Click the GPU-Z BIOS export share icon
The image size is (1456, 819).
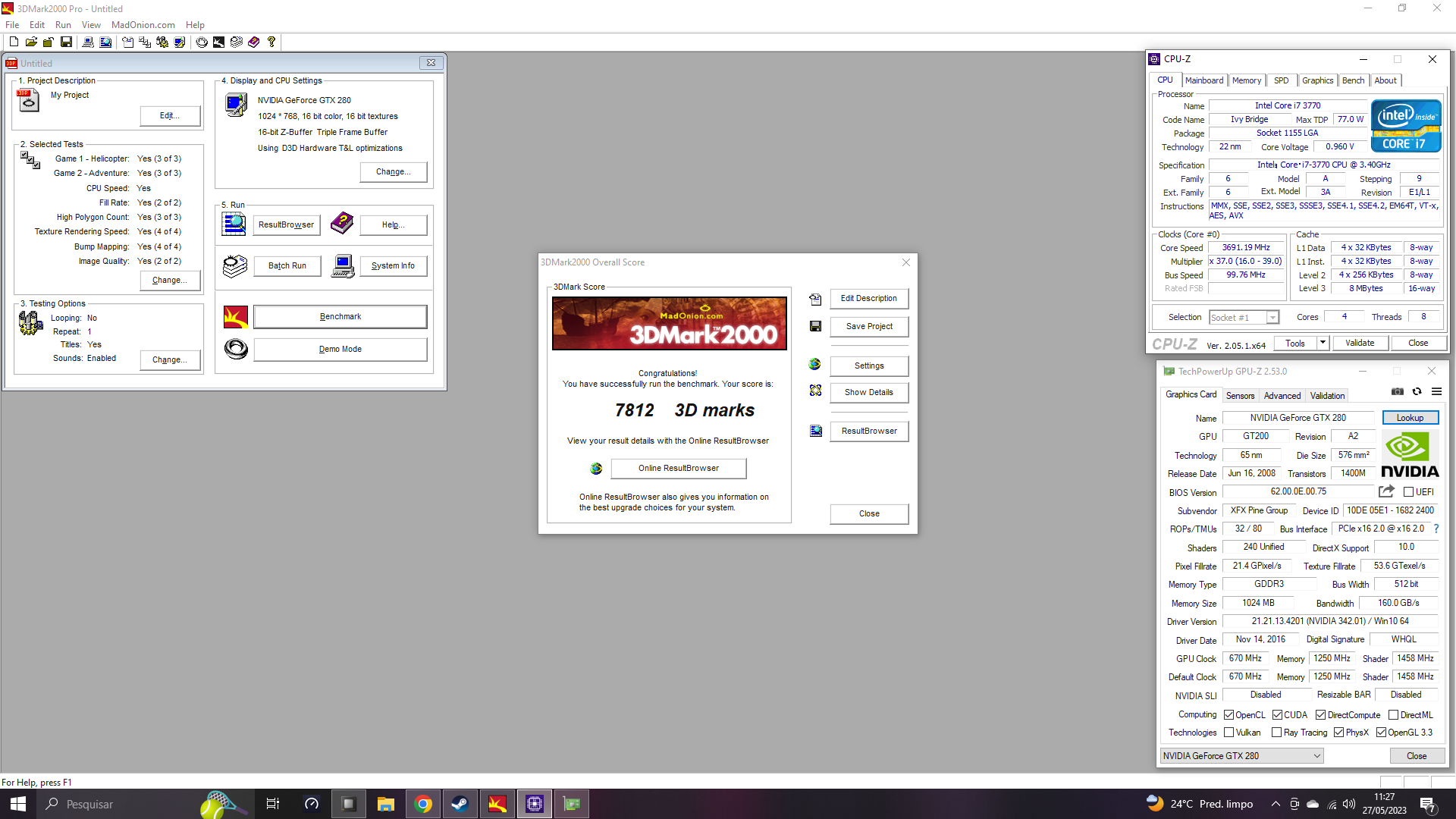[x=1386, y=491]
